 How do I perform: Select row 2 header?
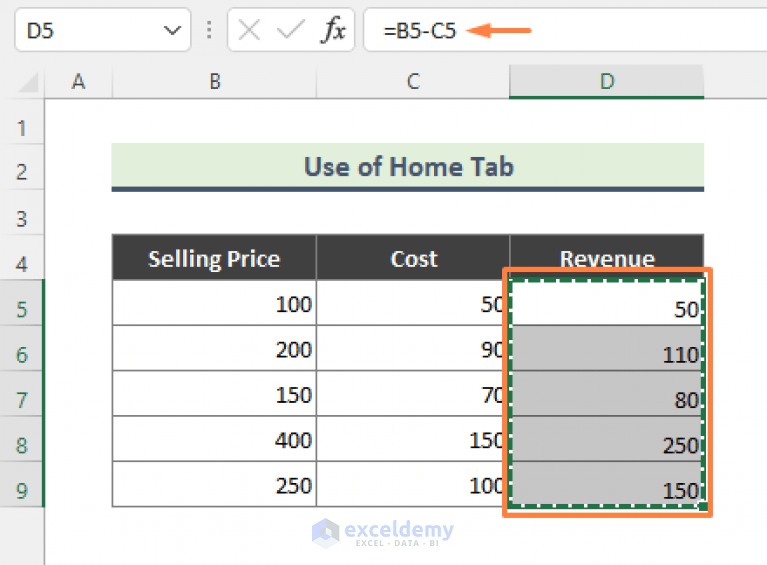22,167
